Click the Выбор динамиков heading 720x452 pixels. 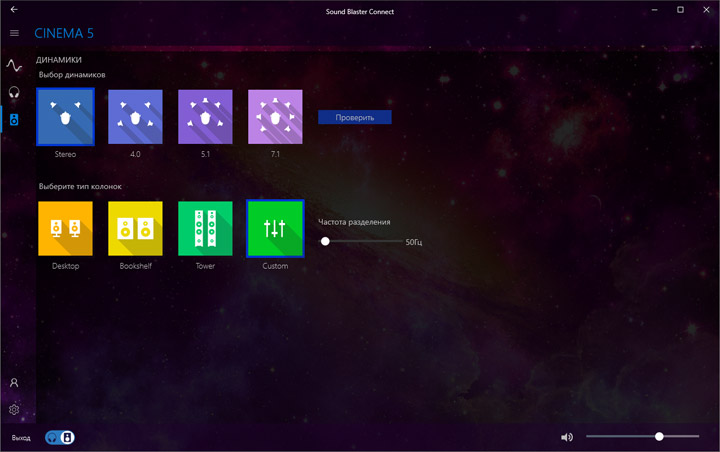pyautogui.click(x=72, y=75)
